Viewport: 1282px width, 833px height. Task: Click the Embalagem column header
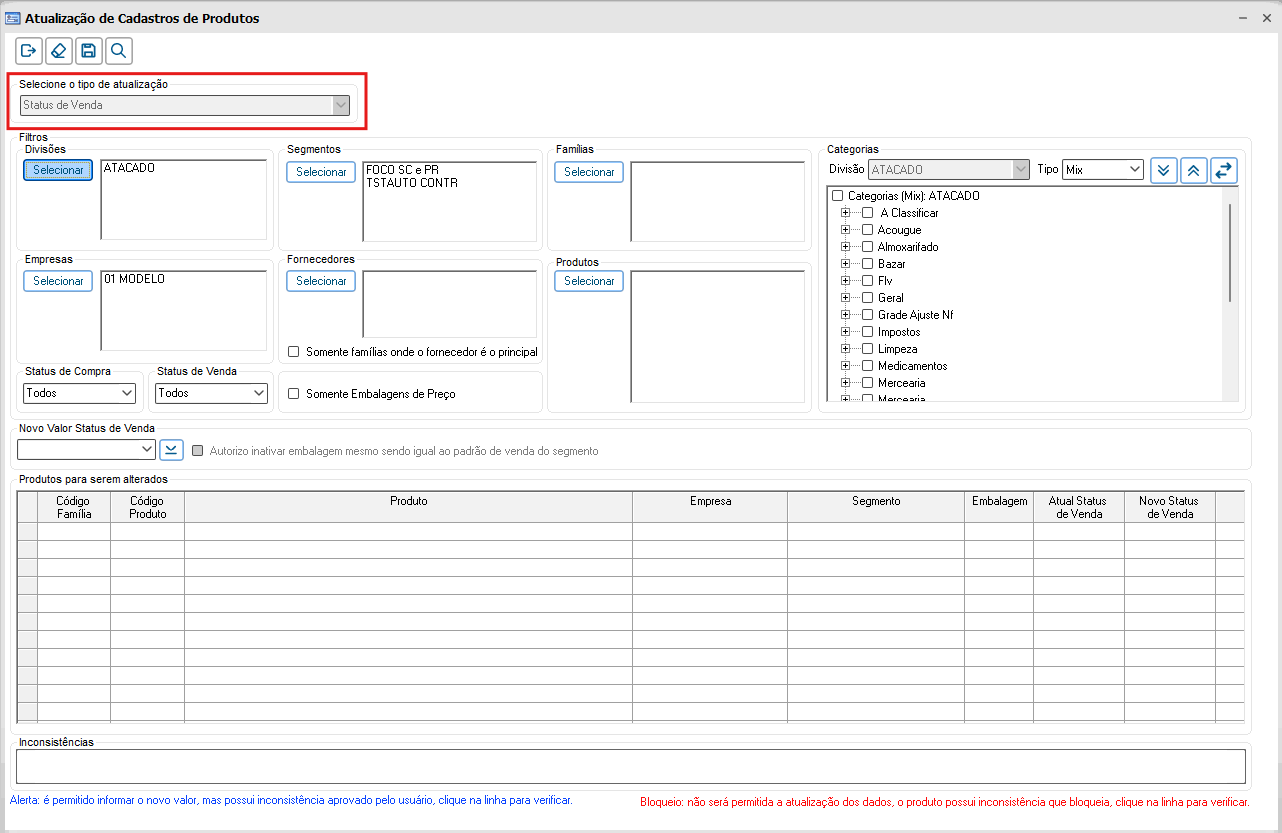tap(999, 507)
